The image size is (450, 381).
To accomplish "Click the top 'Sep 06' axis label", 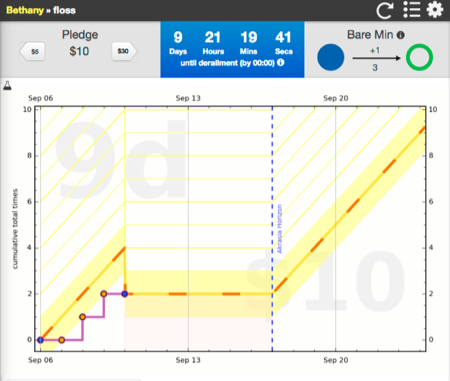I will [x=41, y=98].
